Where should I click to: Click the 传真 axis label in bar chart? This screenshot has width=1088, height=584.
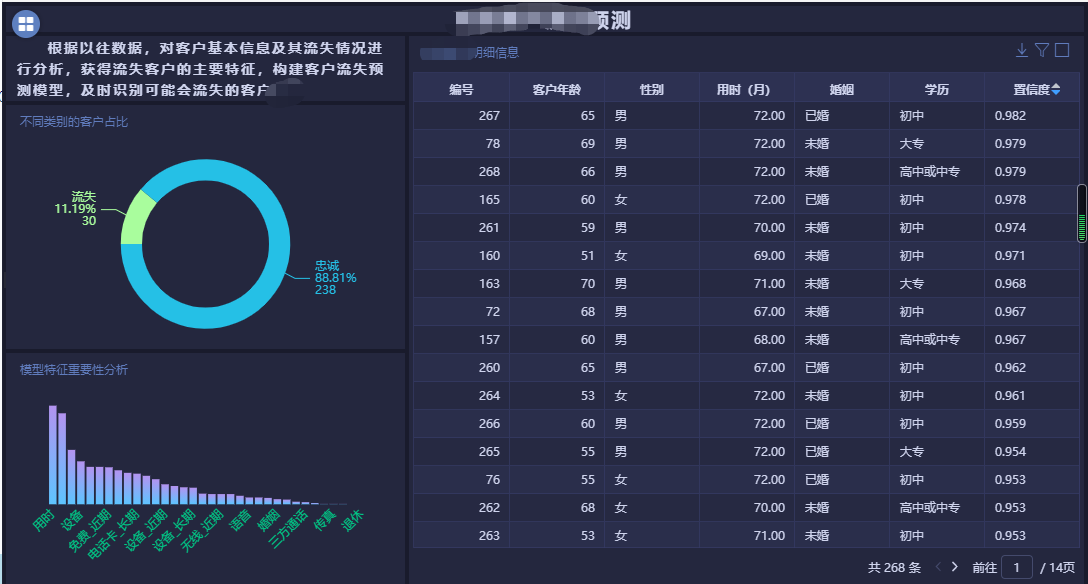(325, 519)
